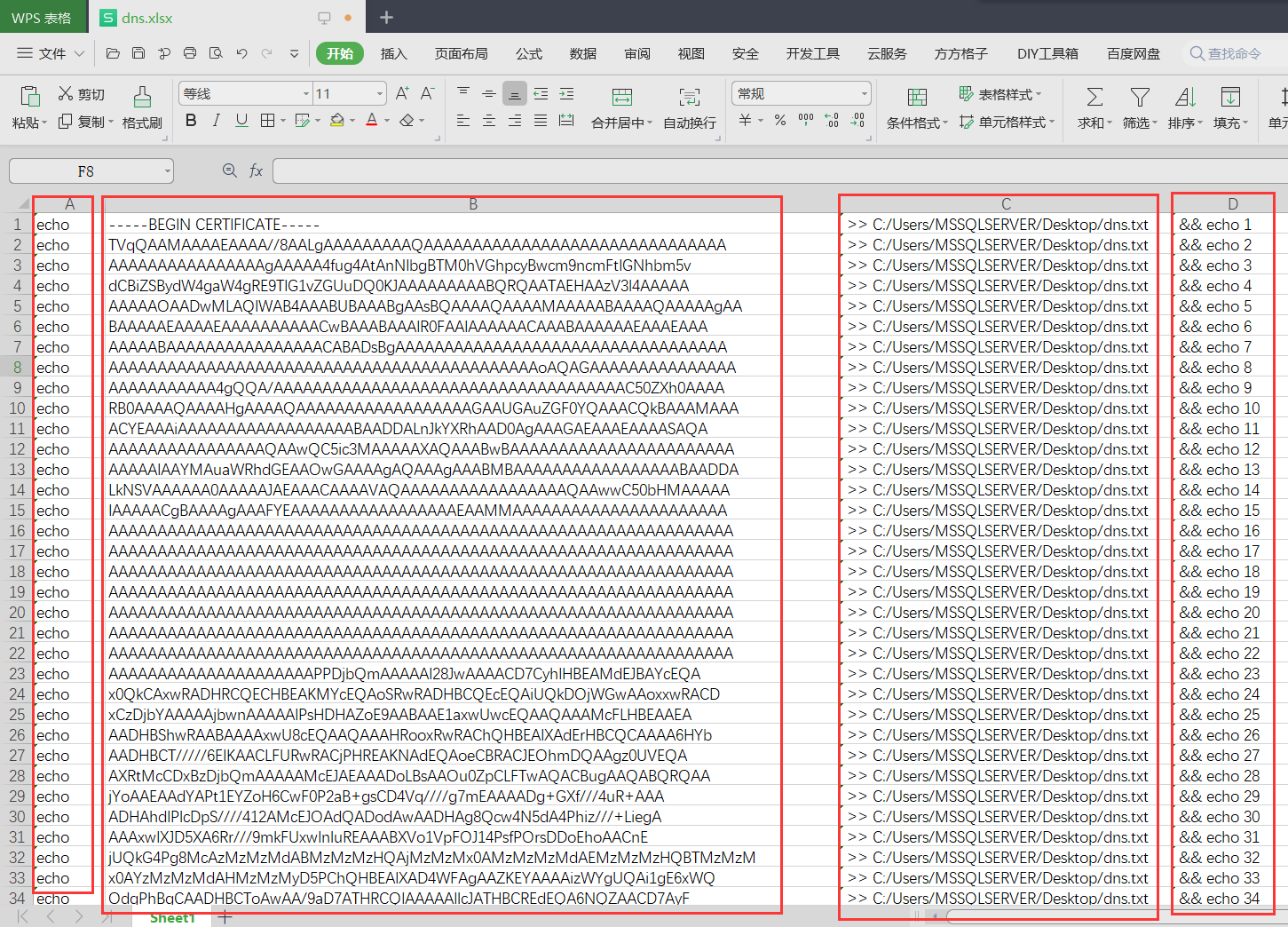Click the 查找命令 search box

(x=1235, y=53)
